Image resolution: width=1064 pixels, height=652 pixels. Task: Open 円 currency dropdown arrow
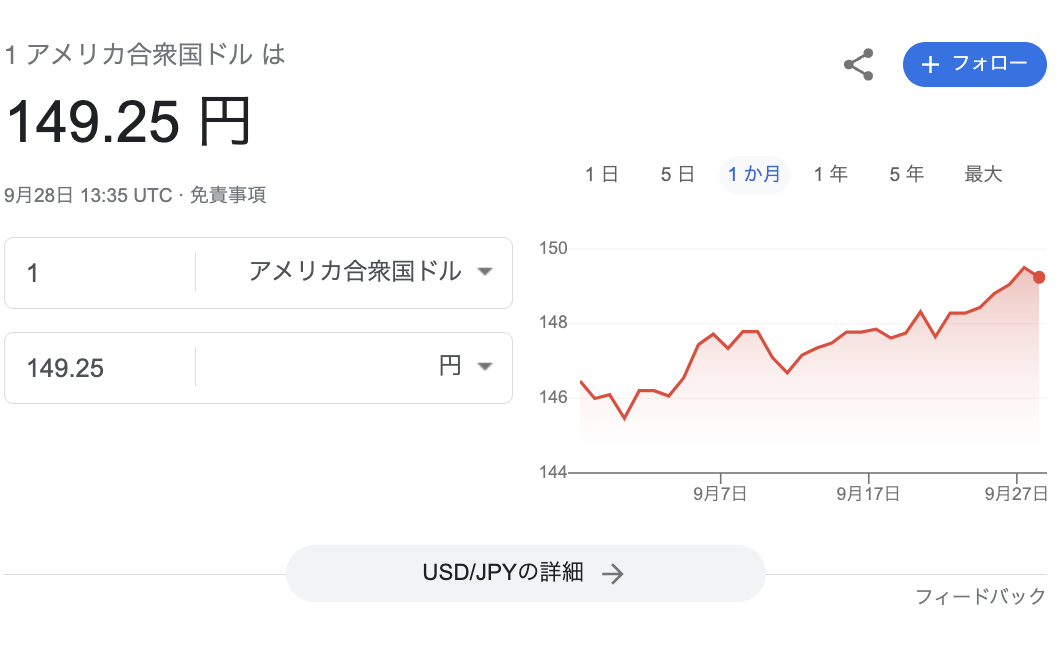click(x=484, y=367)
